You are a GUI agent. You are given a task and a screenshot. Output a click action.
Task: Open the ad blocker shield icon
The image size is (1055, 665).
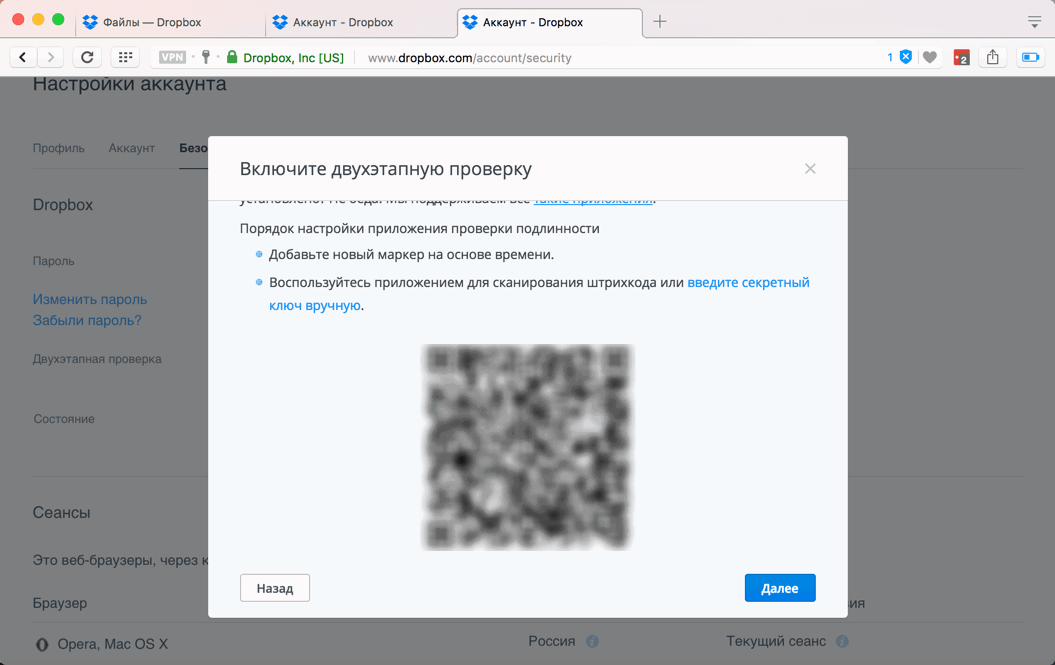click(906, 57)
